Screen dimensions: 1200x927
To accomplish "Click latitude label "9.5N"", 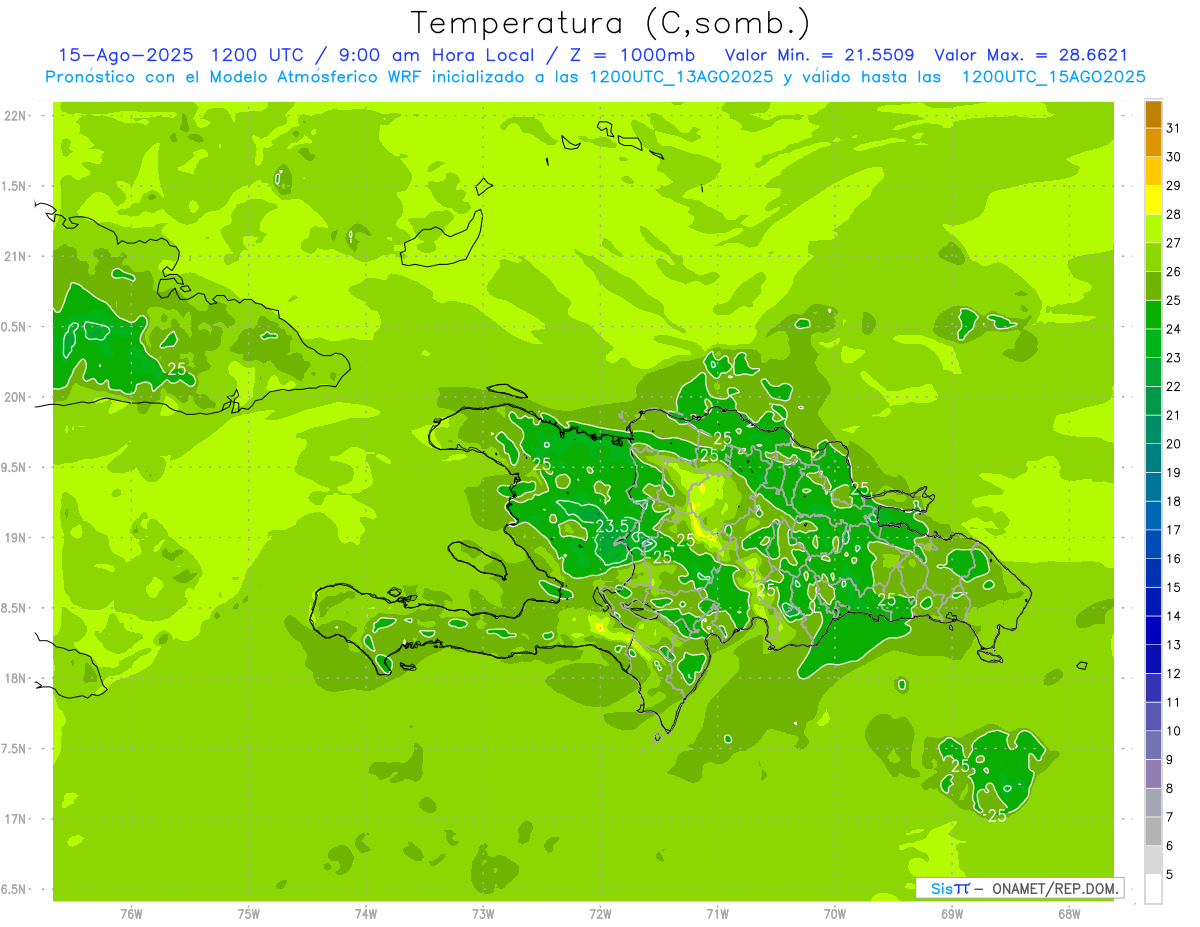I will pos(15,467).
